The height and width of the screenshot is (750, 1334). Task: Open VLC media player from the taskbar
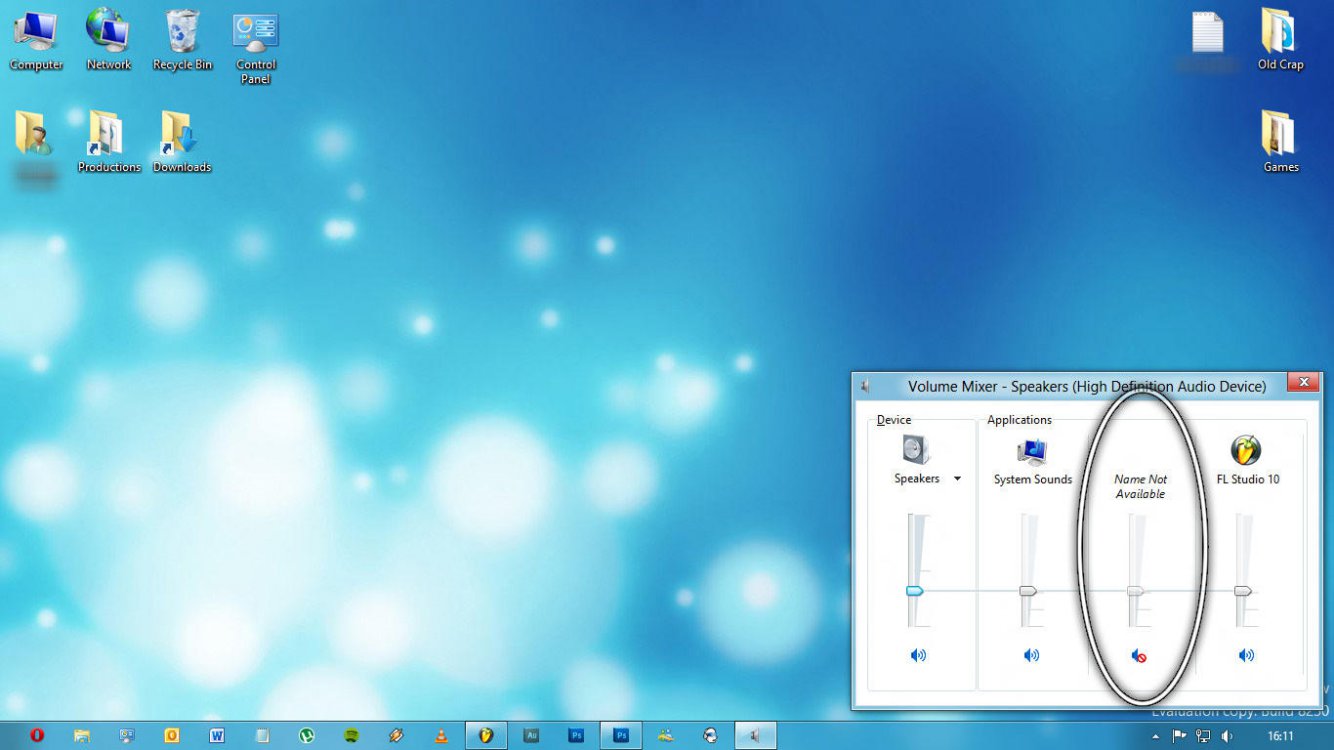click(x=441, y=735)
